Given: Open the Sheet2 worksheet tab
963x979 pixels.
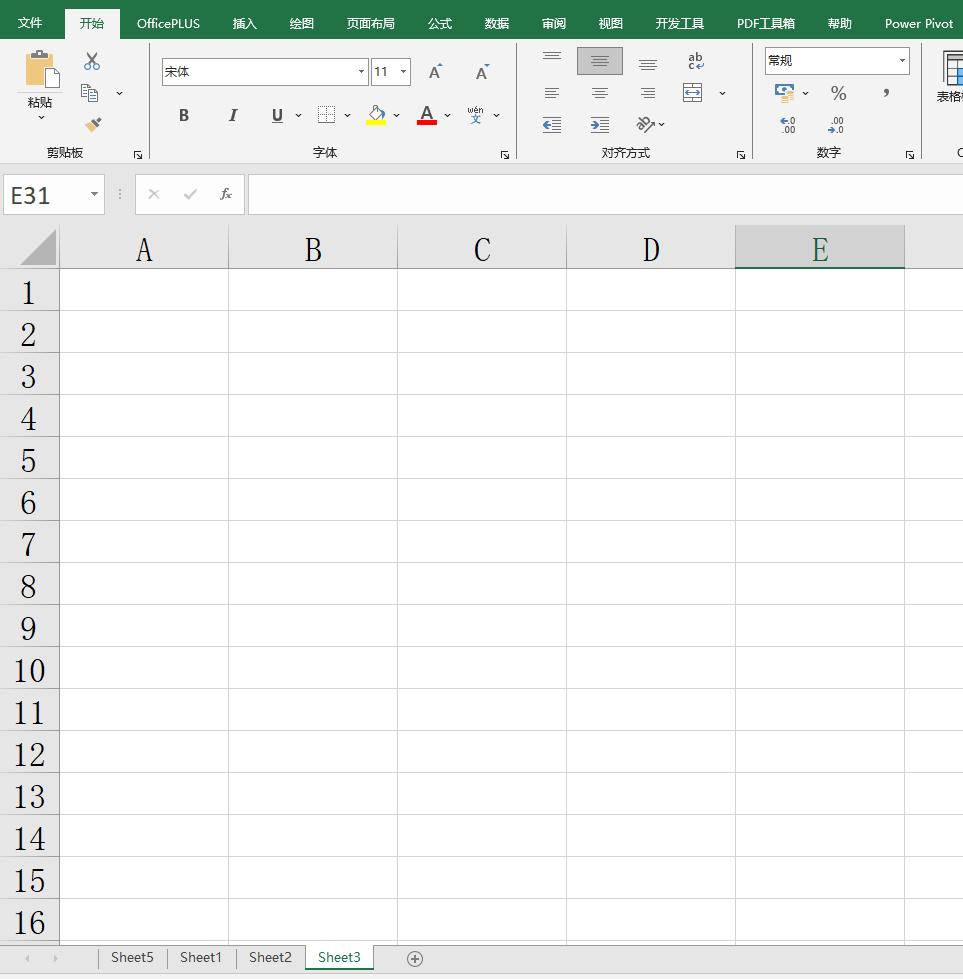Looking at the screenshot, I should pyautogui.click(x=270, y=958).
